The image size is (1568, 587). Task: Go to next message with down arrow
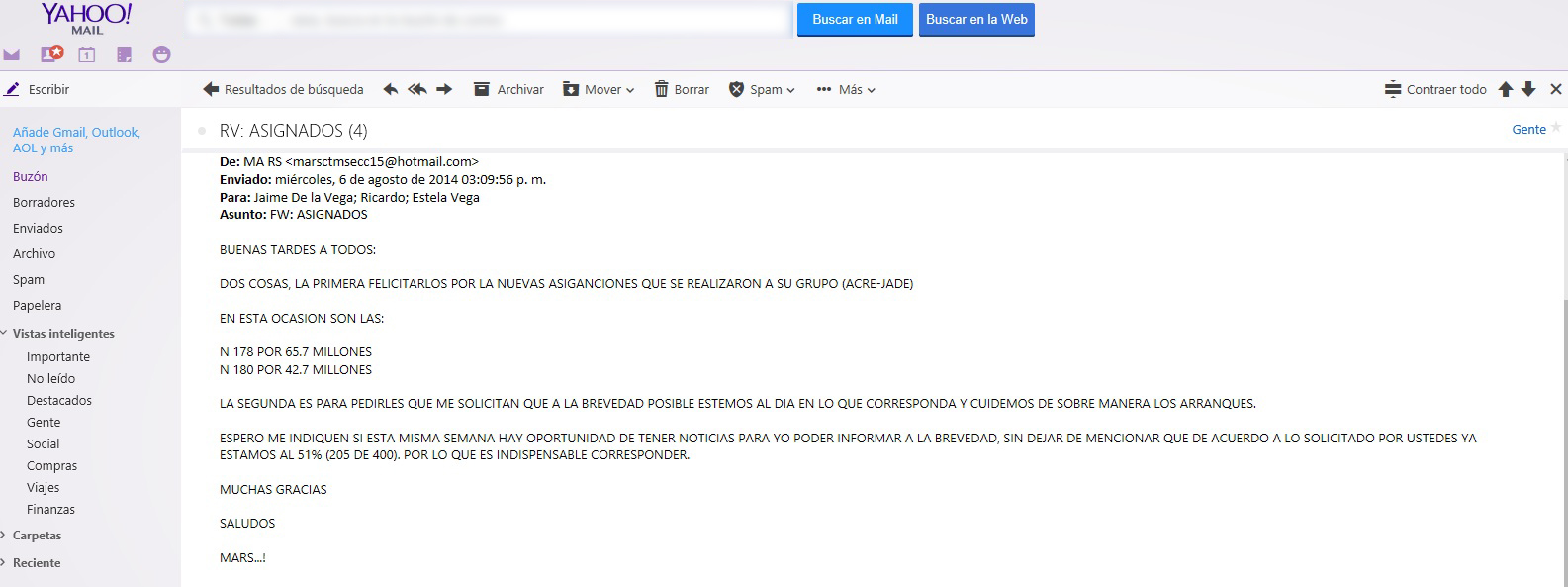pyautogui.click(x=1528, y=89)
